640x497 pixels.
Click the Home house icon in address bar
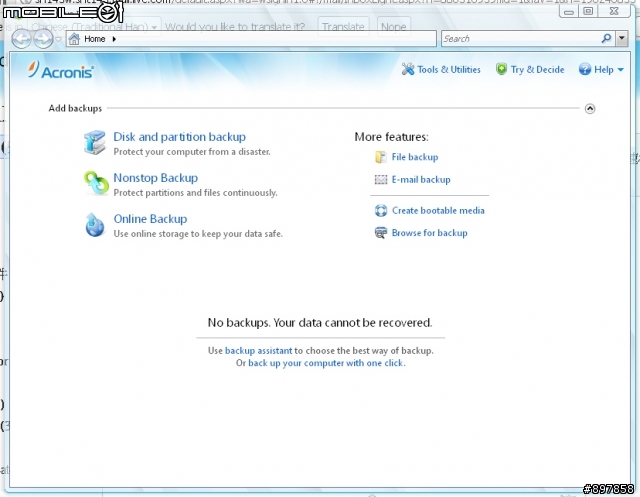tap(74, 39)
